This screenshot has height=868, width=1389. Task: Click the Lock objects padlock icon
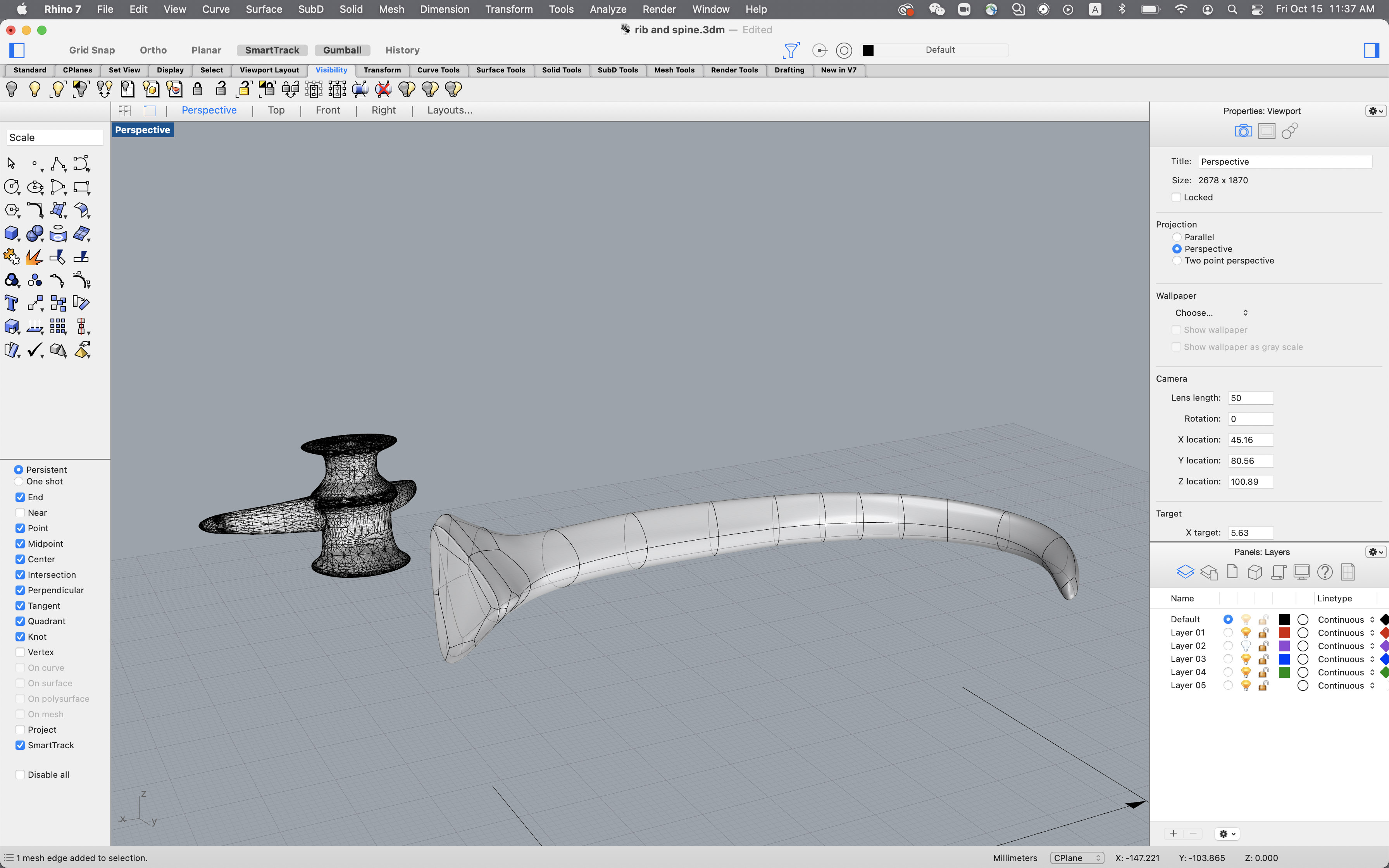point(197,89)
